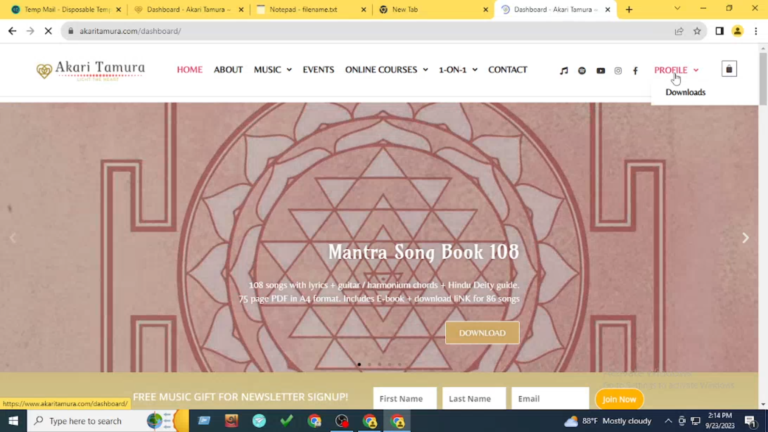The width and height of the screenshot is (768, 432).
Task: Advance slider with the next arrow
Action: 745,238
